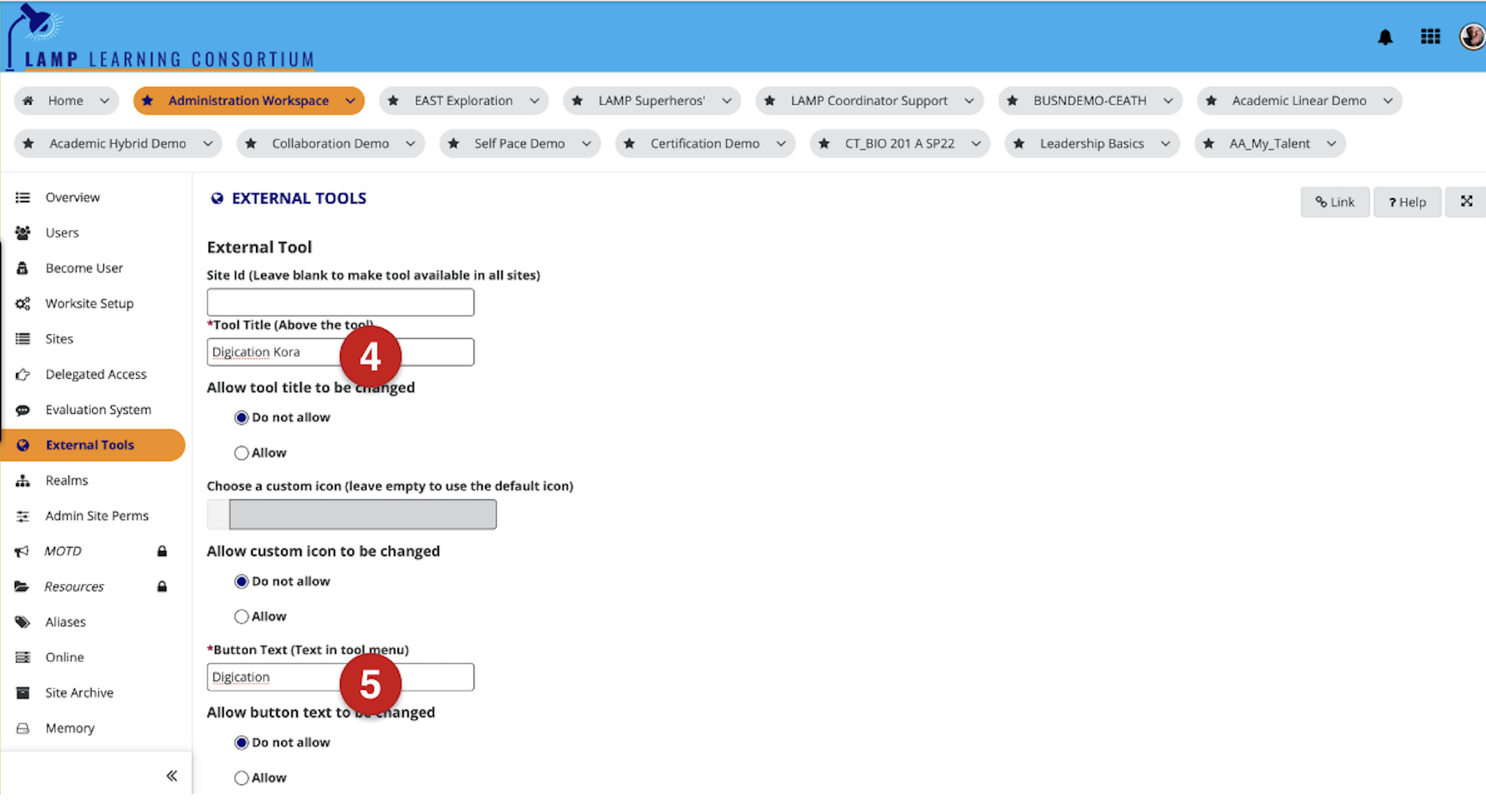Open the sites grid icon

(1430, 36)
